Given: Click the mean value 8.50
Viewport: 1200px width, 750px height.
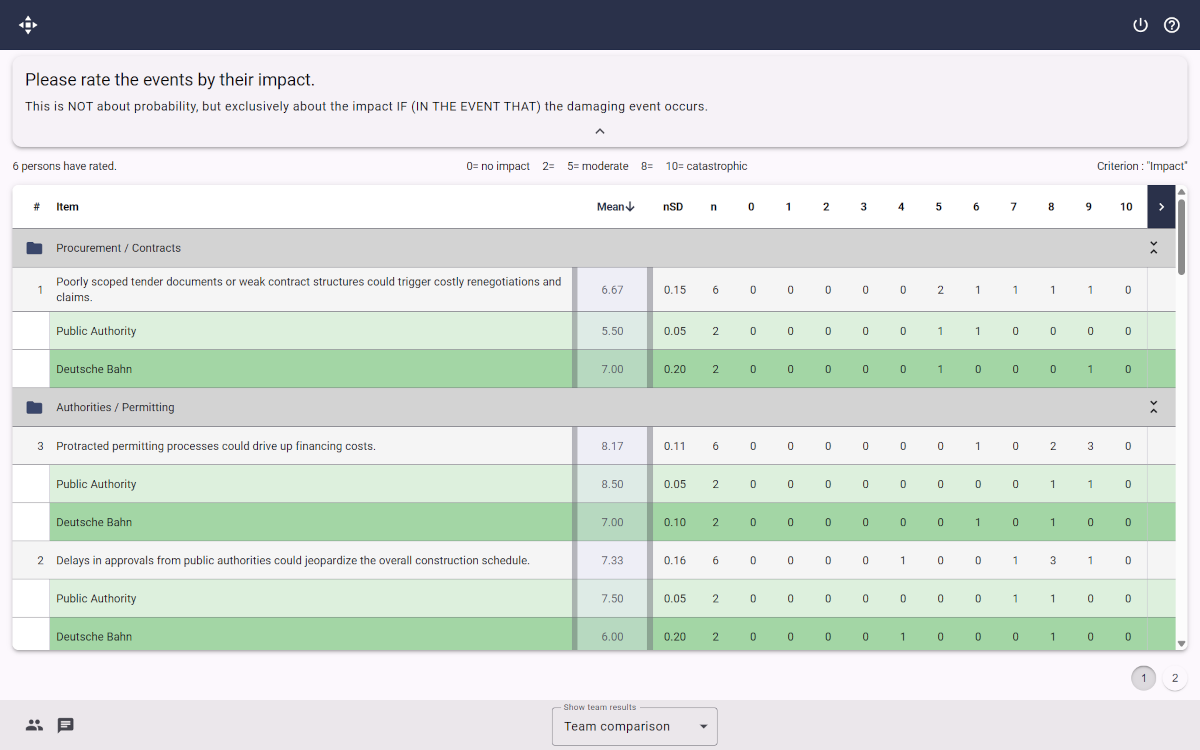Looking at the screenshot, I should click(x=612, y=484).
